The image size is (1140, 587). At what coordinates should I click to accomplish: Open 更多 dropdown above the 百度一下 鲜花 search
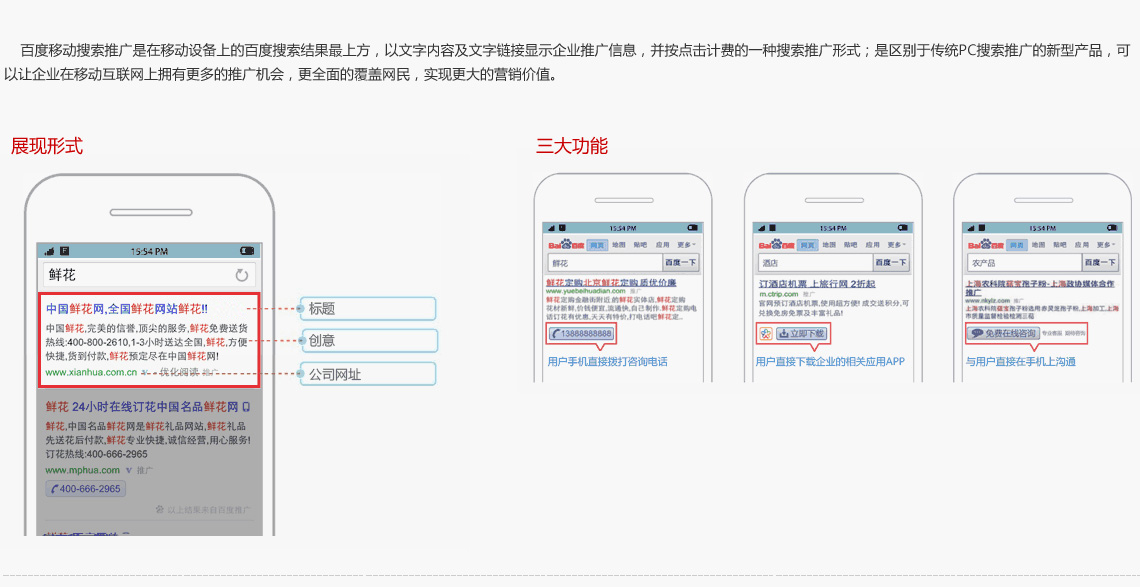click(x=685, y=245)
